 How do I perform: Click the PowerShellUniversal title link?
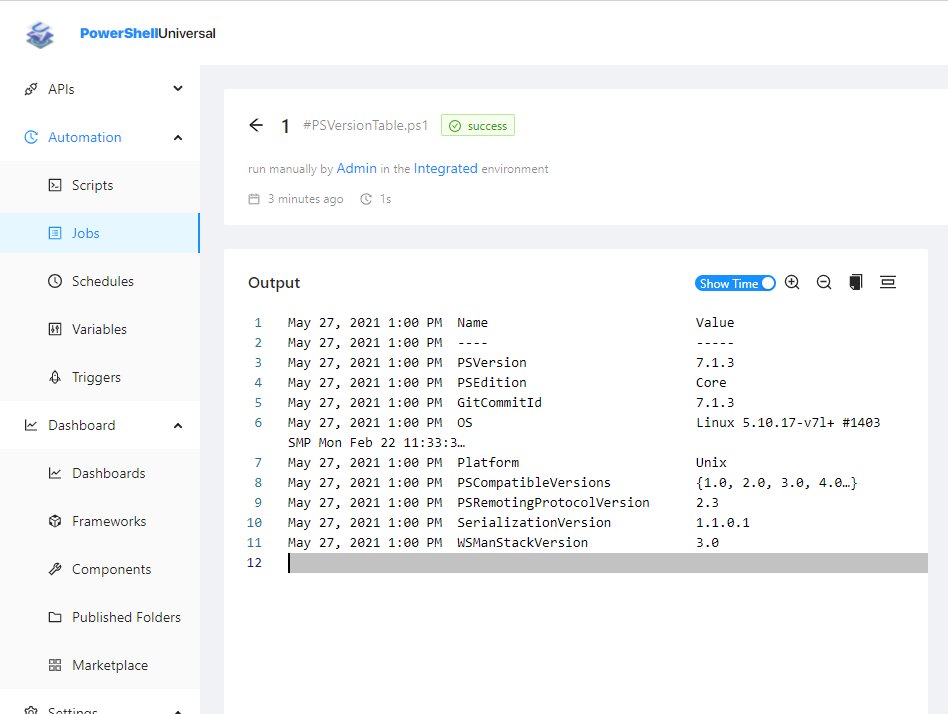[x=148, y=33]
